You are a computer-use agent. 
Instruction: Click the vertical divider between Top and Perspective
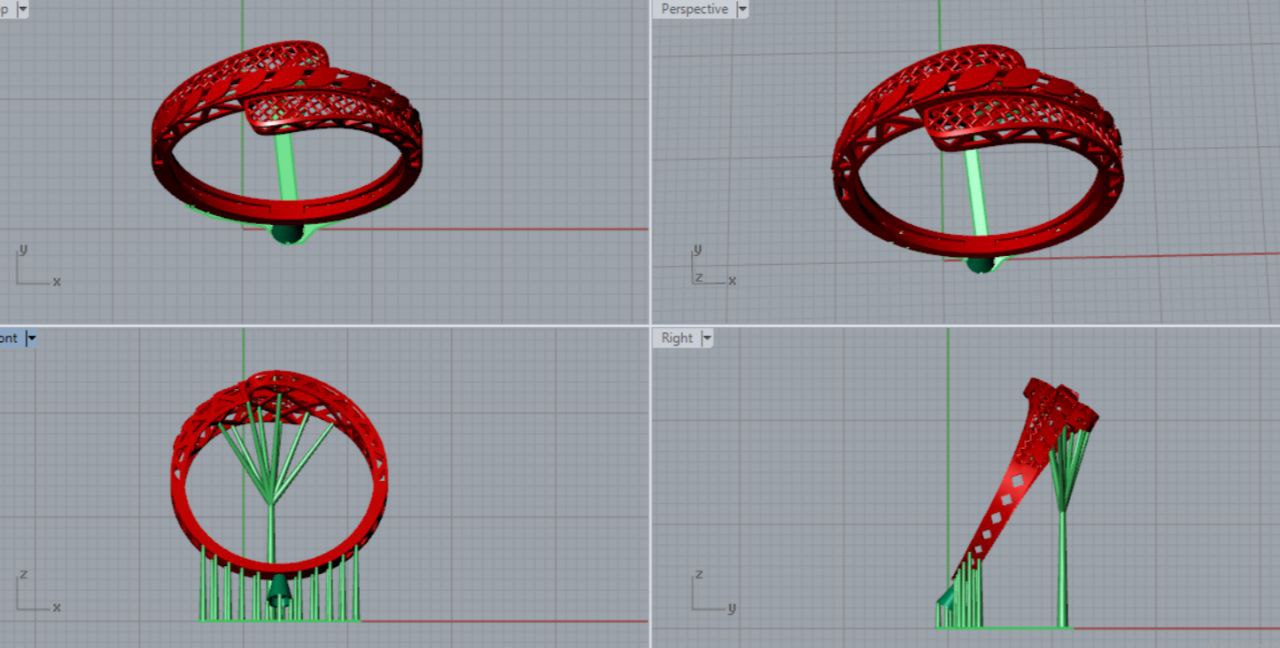click(x=650, y=160)
